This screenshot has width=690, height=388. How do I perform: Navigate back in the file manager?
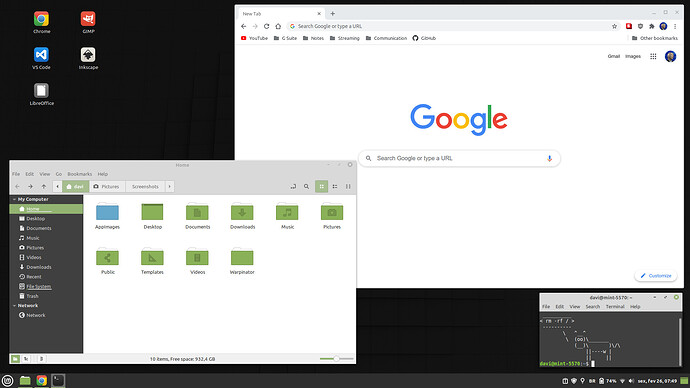pos(17,187)
